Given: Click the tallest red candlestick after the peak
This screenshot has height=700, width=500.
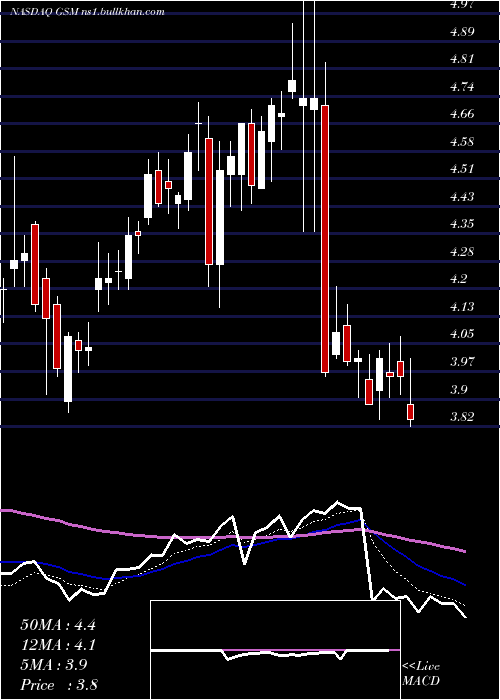Looking at the screenshot, I should coord(325,239).
